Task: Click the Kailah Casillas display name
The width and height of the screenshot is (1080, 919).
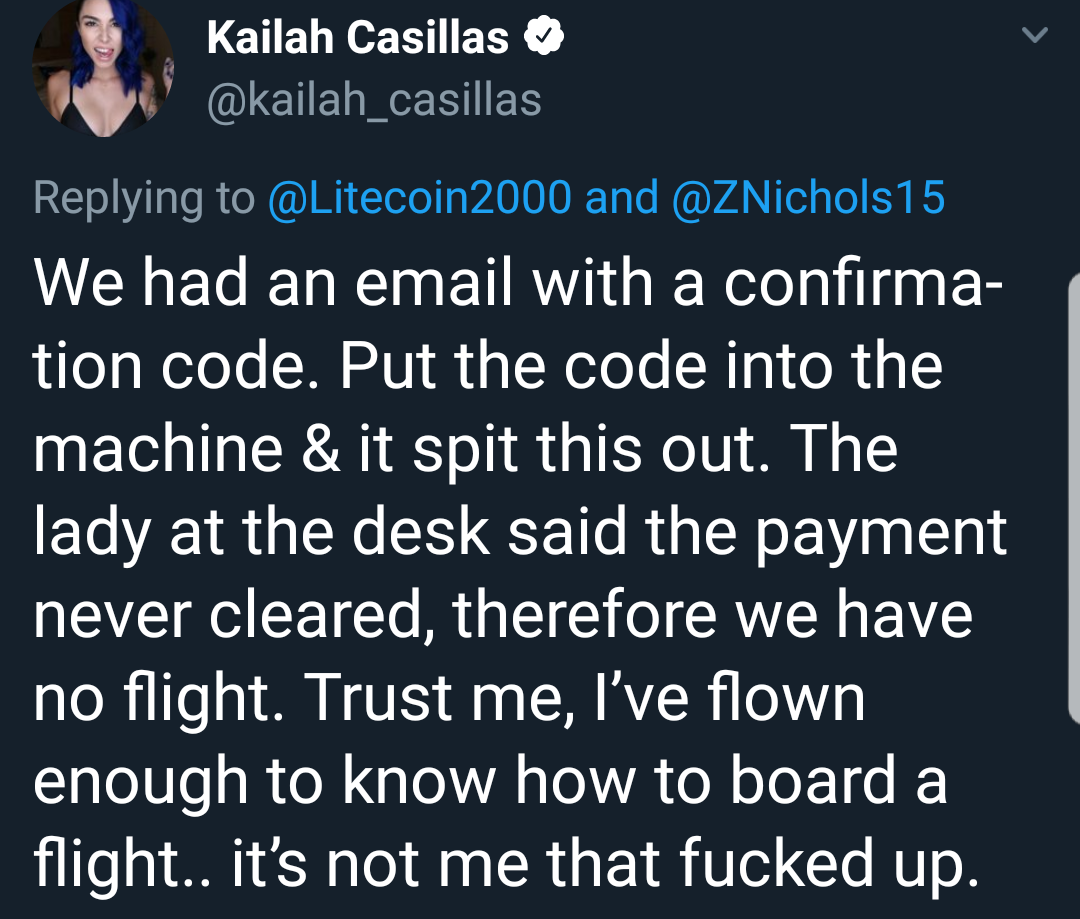Action: pyautogui.click(x=358, y=37)
